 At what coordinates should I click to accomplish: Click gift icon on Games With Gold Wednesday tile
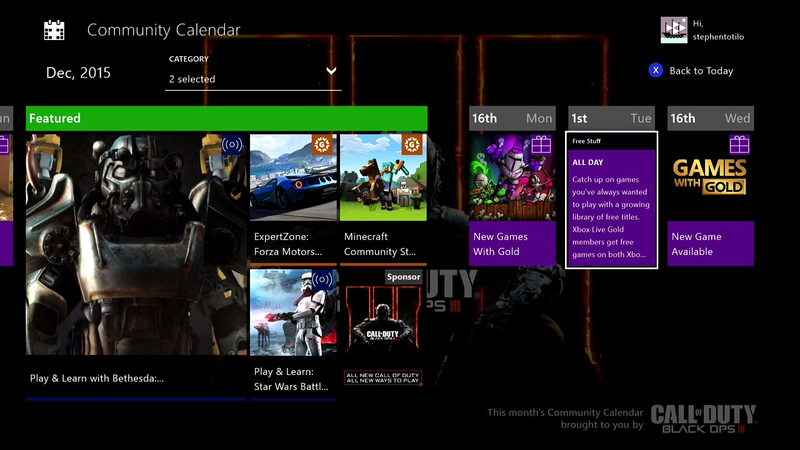(x=739, y=145)
